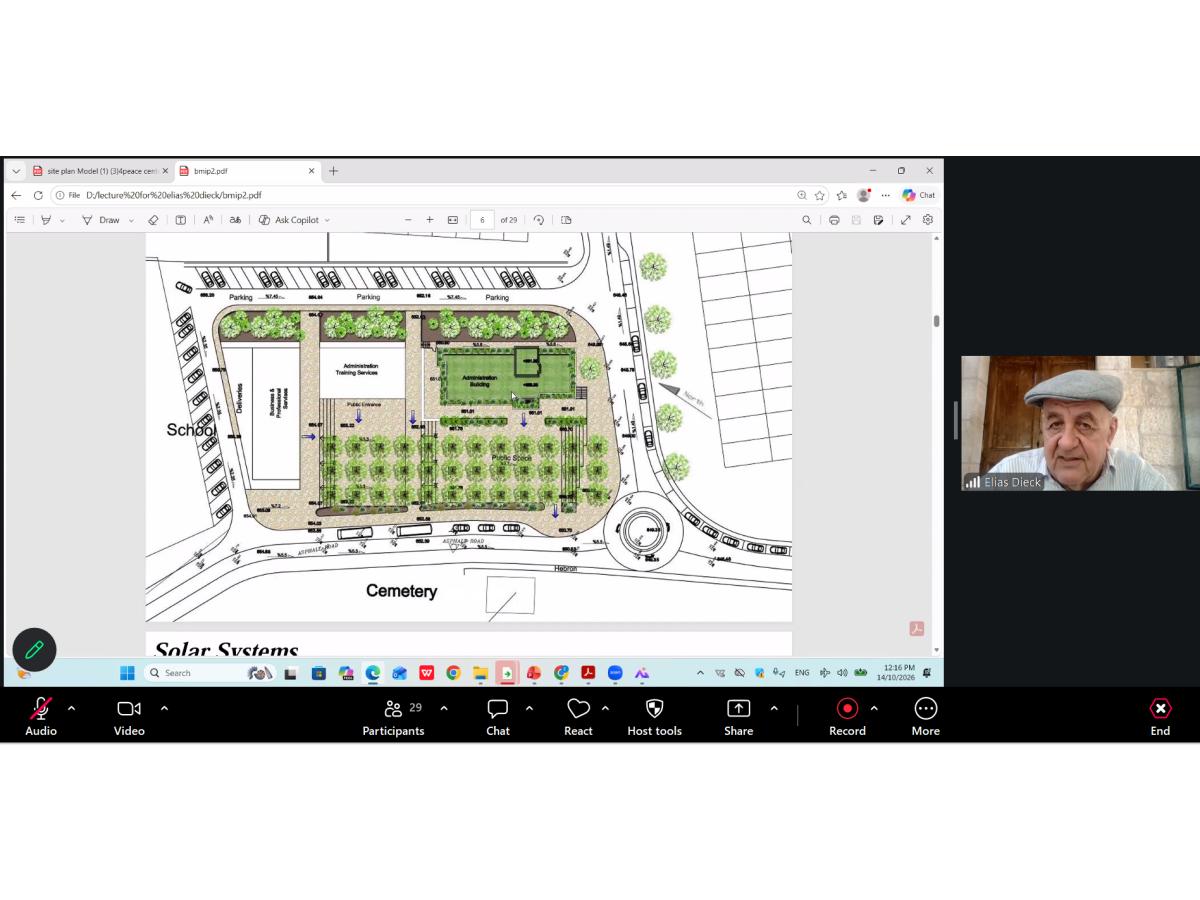This screenshot has width=1200, height=900.
Task: Expand the recording options arrow
Action: click(874, 708)
